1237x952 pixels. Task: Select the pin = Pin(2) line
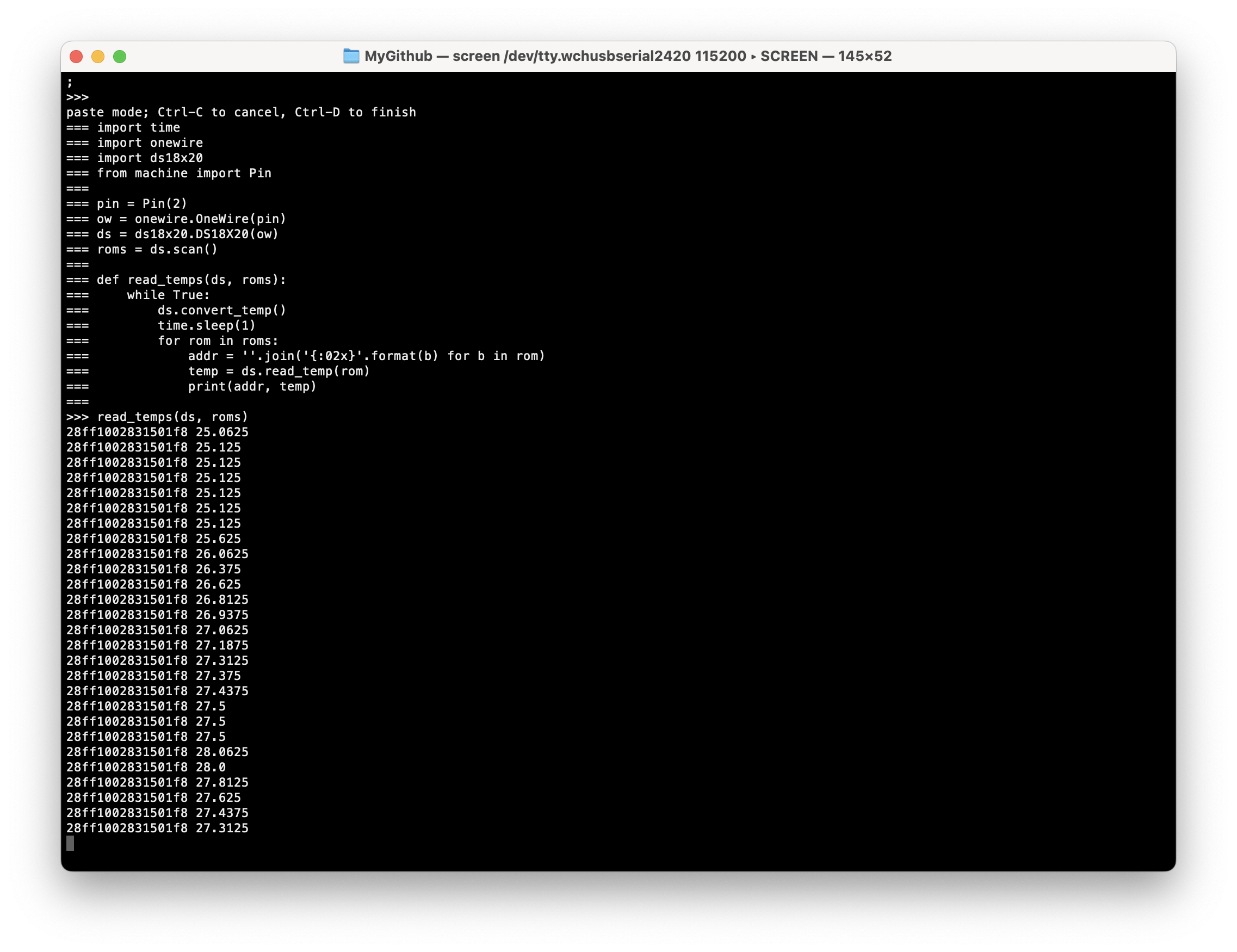pos(141,203)
